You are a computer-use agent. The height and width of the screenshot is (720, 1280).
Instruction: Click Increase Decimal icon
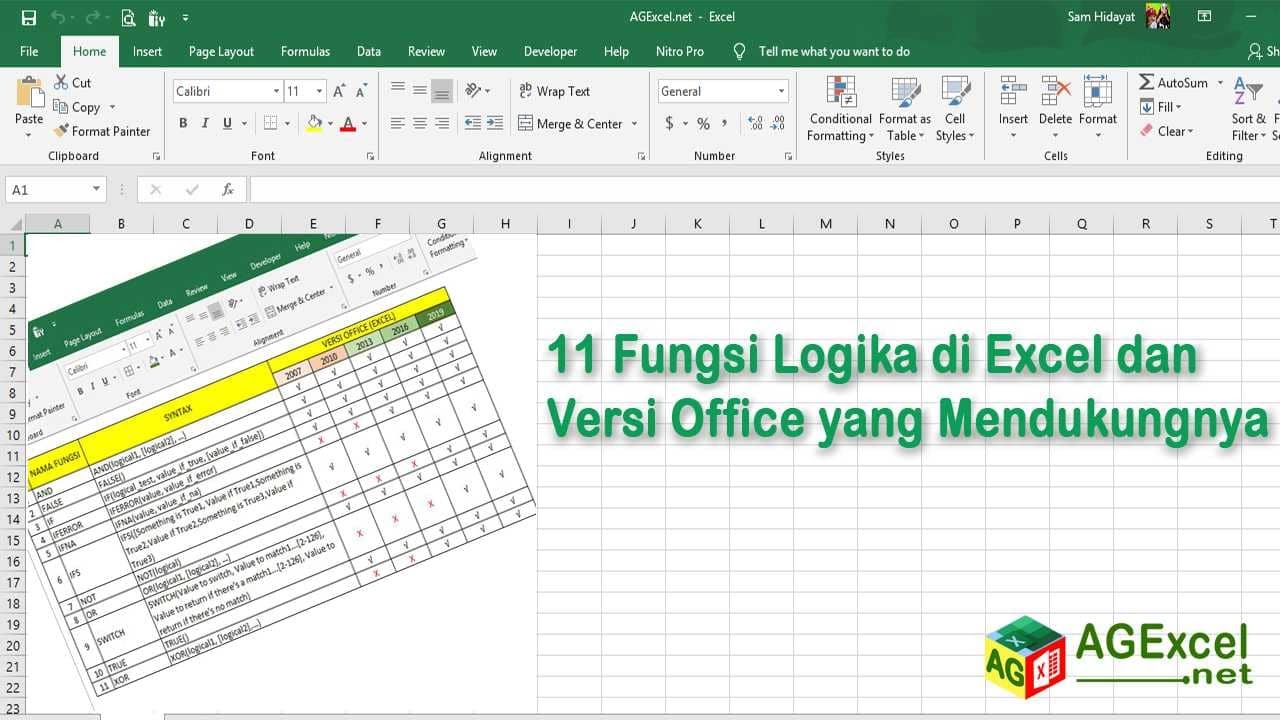[755, 123]
